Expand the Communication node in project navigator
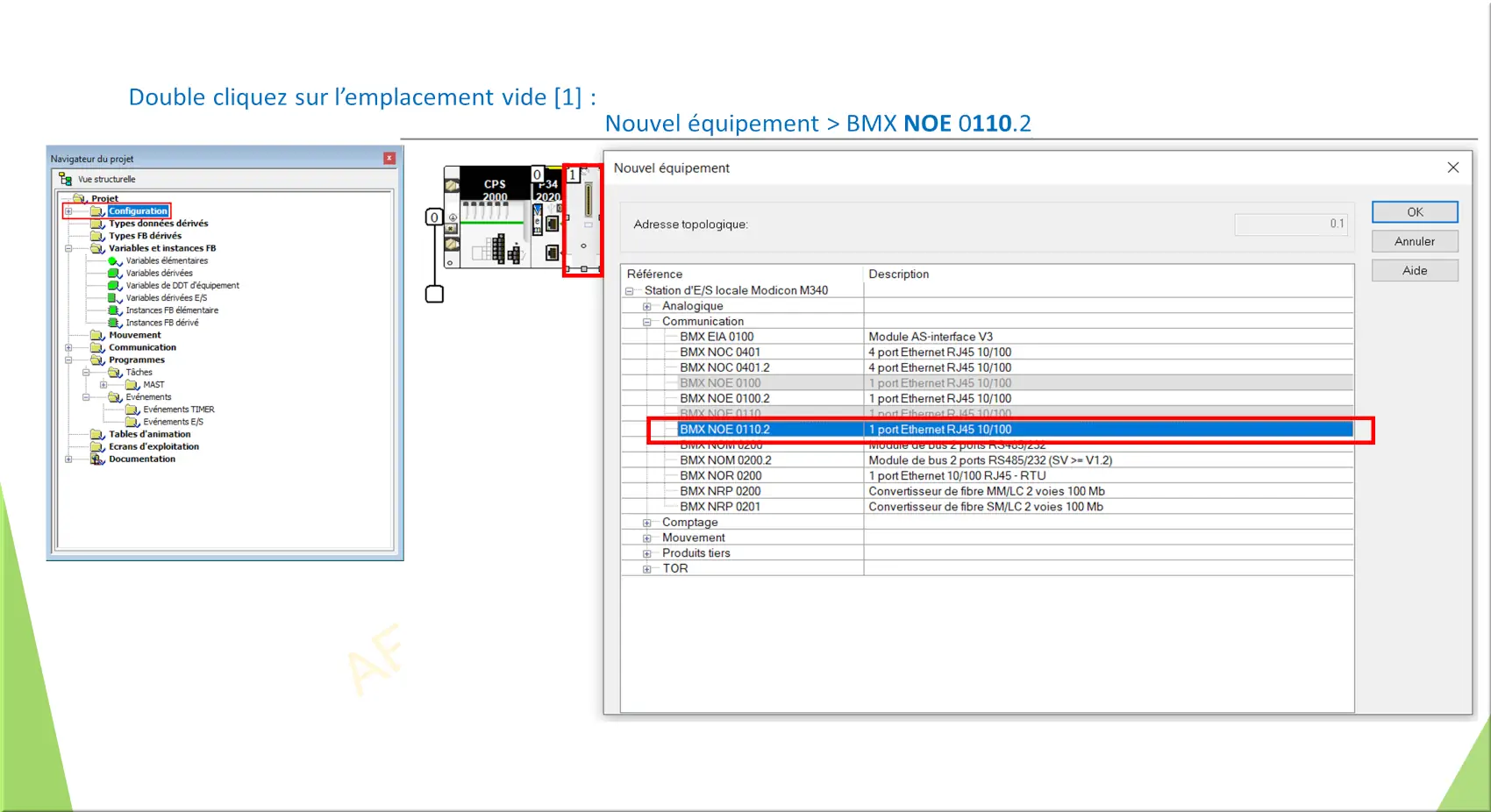This screenshot has height=812, width=1491. [68, 347]
